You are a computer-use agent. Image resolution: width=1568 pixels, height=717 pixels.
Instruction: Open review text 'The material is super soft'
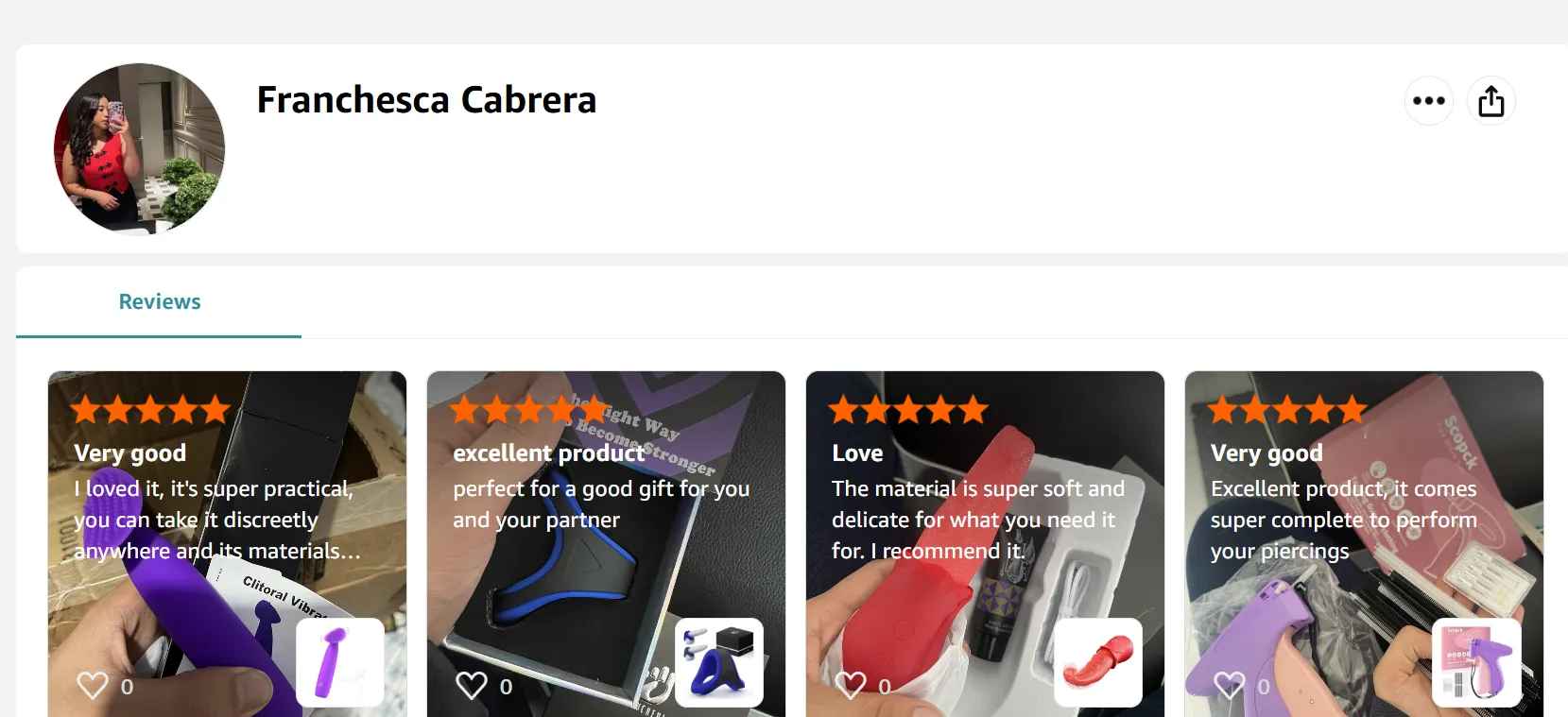click(x=978, y=520)
